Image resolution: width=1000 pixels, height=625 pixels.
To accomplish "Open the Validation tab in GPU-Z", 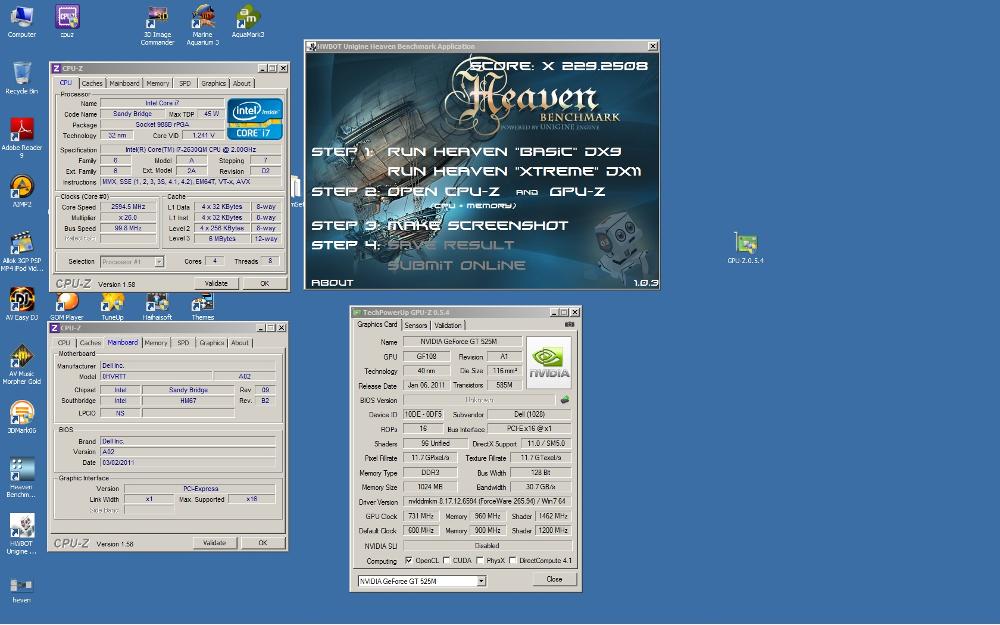I will [x=448, y=325].
